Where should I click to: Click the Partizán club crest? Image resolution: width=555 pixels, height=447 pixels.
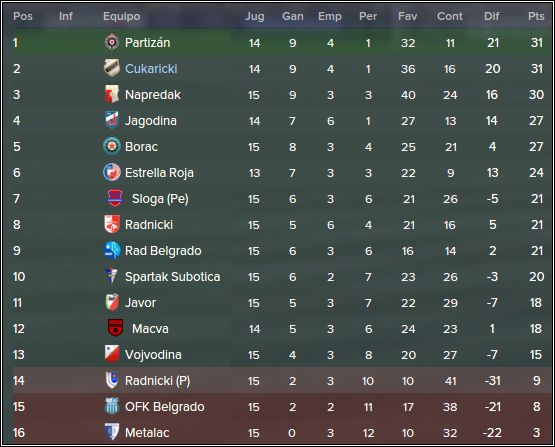click(112, 42)
